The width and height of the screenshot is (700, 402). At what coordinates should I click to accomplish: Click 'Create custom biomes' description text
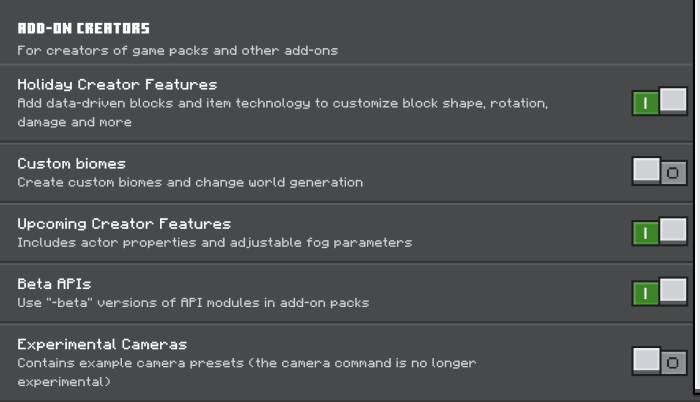190,182
